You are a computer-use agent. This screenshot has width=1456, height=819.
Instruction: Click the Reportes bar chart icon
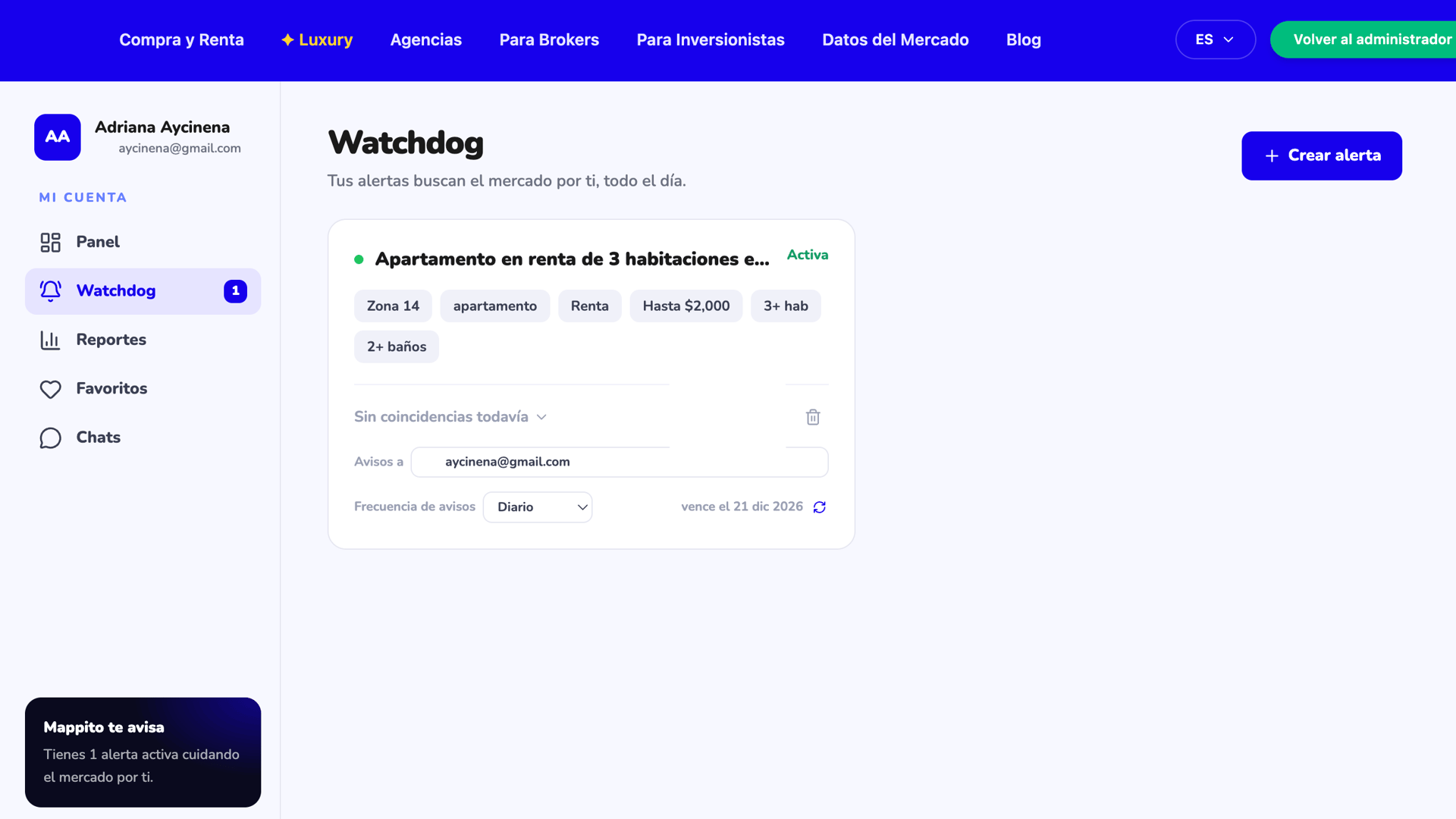coord(51,340)
